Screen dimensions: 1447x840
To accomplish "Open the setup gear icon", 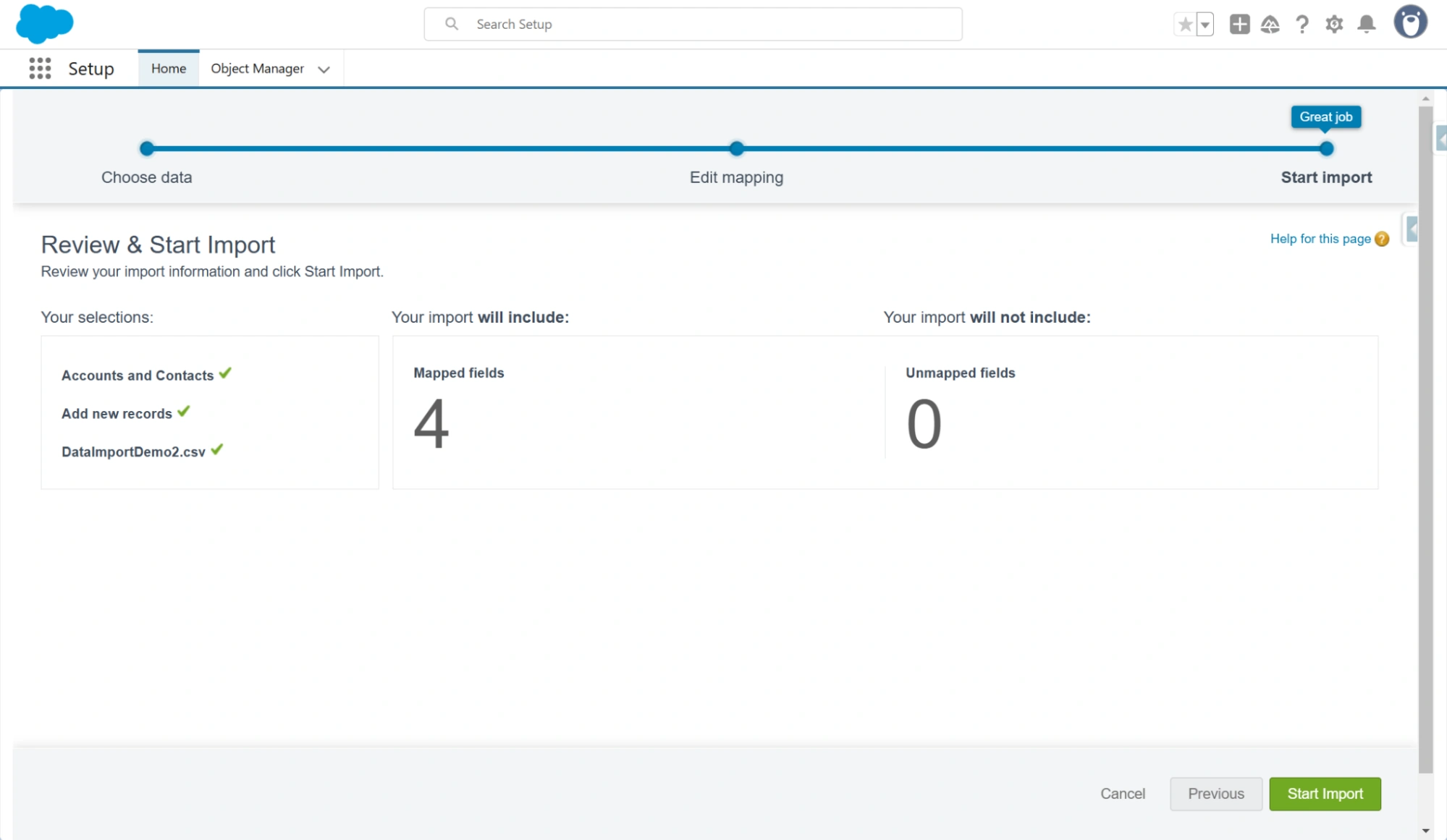I will [1334, 25].
